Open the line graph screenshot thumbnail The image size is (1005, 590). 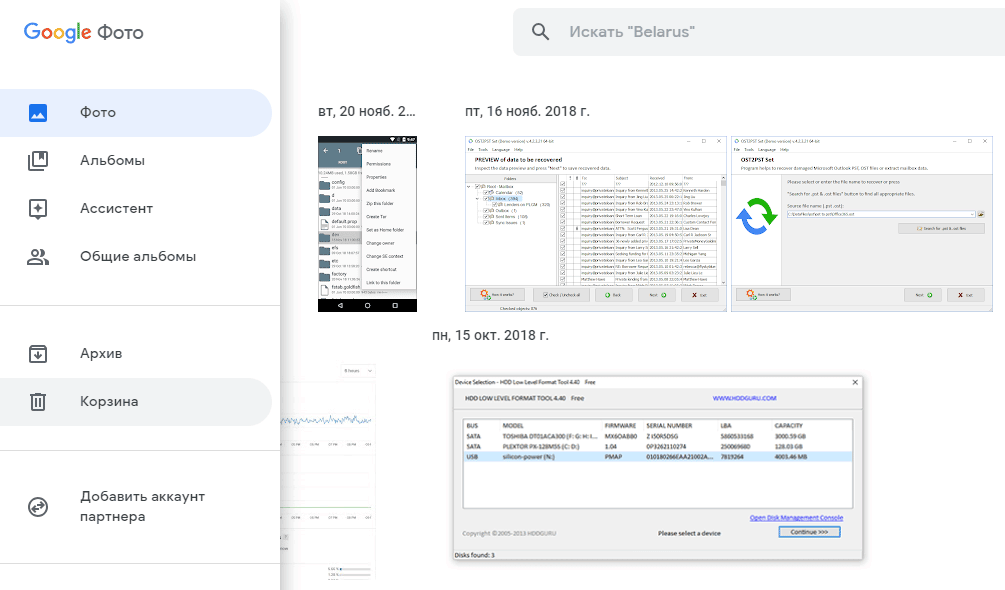328,470
